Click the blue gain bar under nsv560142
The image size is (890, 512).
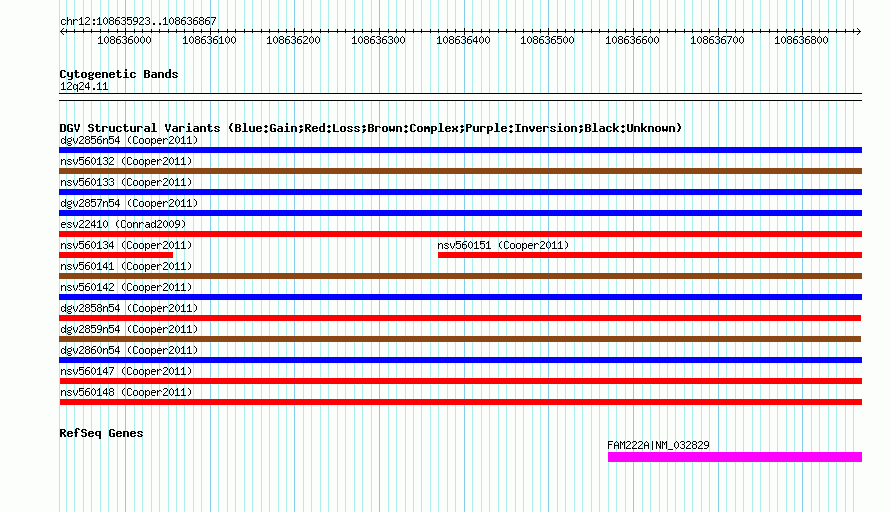(x=460, y=297)
